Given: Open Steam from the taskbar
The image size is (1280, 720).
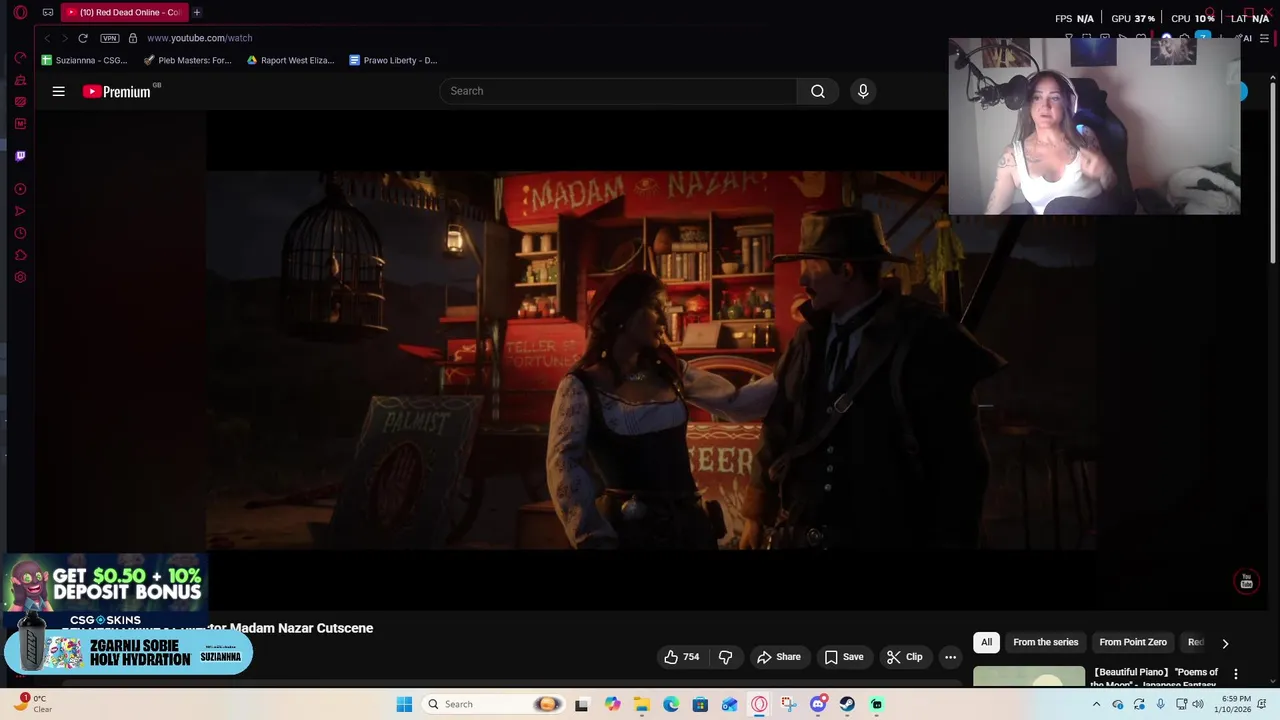Looking at the screenshot, I should (x=848, y=704).
